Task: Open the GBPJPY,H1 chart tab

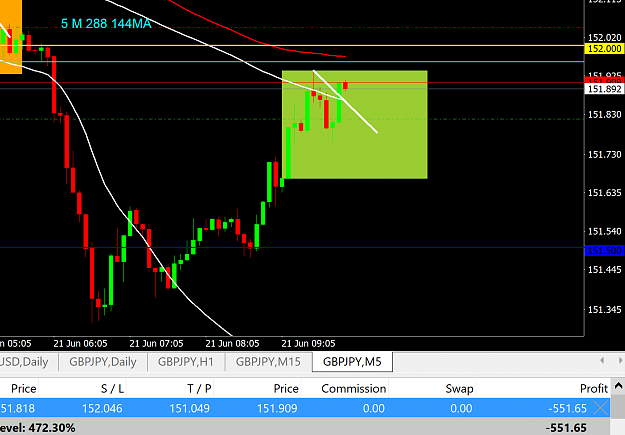Action: 186,362
